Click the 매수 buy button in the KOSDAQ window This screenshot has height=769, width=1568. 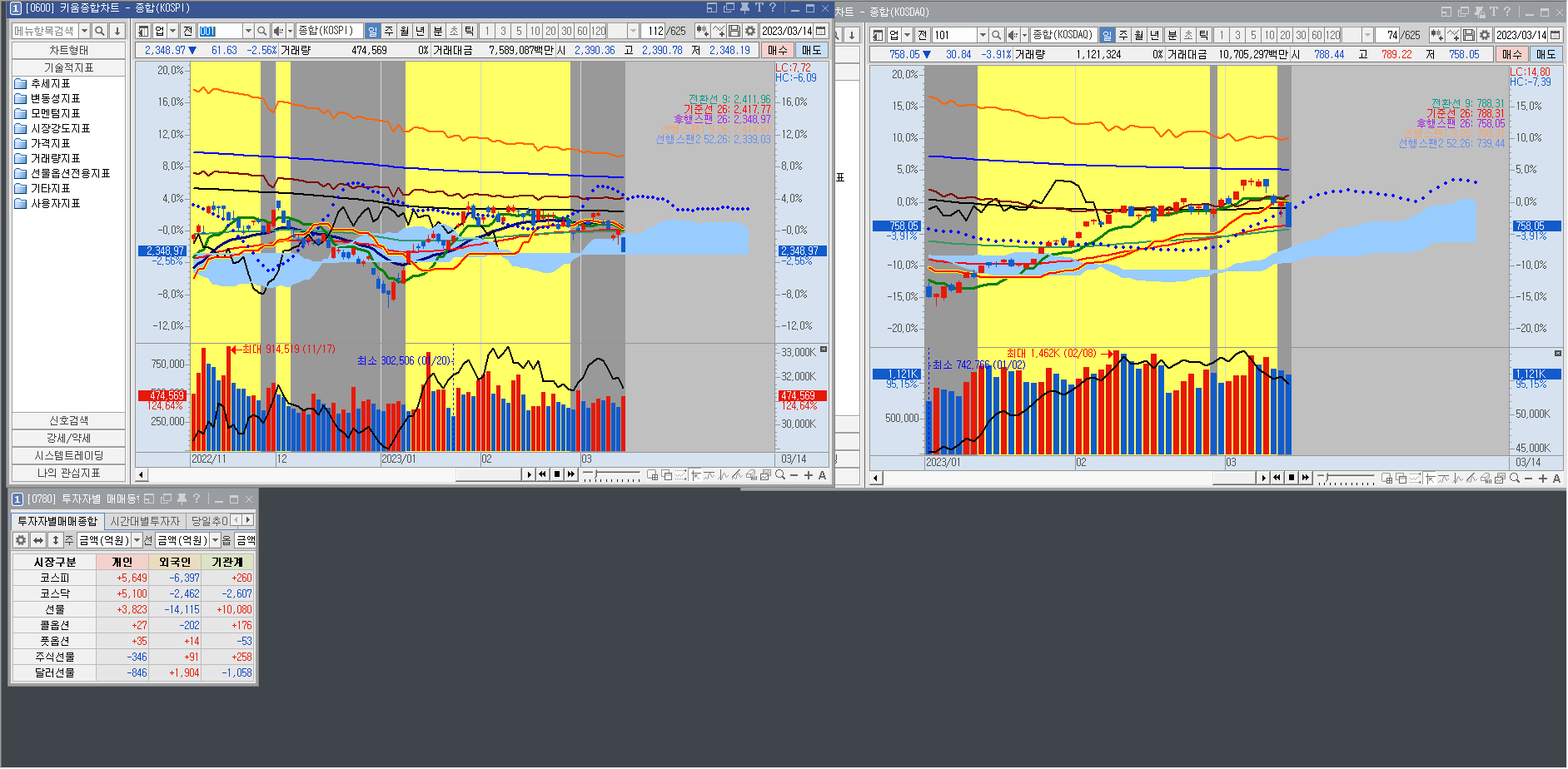1512,54
